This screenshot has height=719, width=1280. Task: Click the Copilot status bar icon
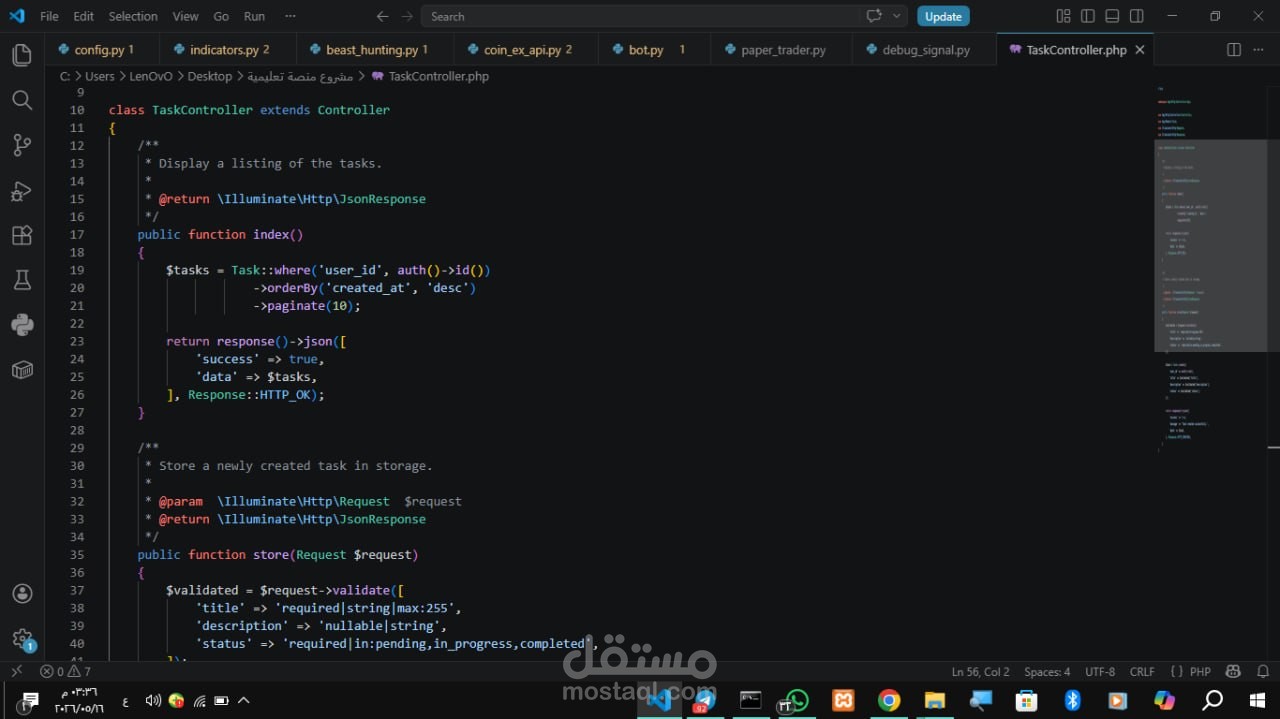(x=1233, y=672)
